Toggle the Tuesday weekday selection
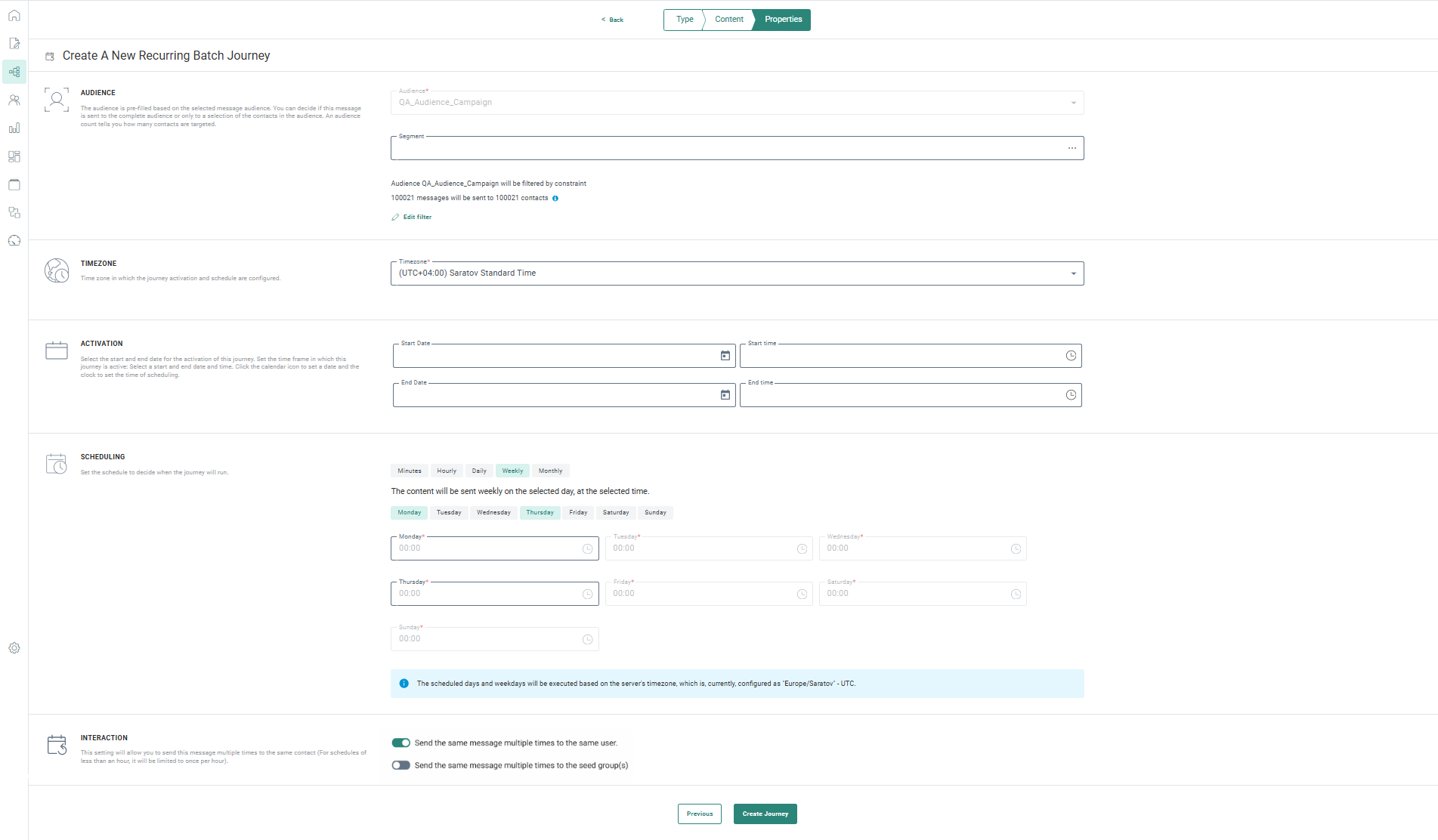The width and height of the screenshot is (1438, 840). click(449, 513)
